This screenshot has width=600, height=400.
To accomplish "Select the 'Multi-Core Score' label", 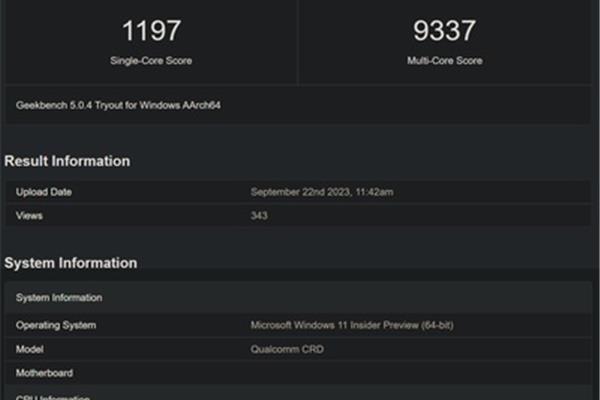I will pos(444,60).
